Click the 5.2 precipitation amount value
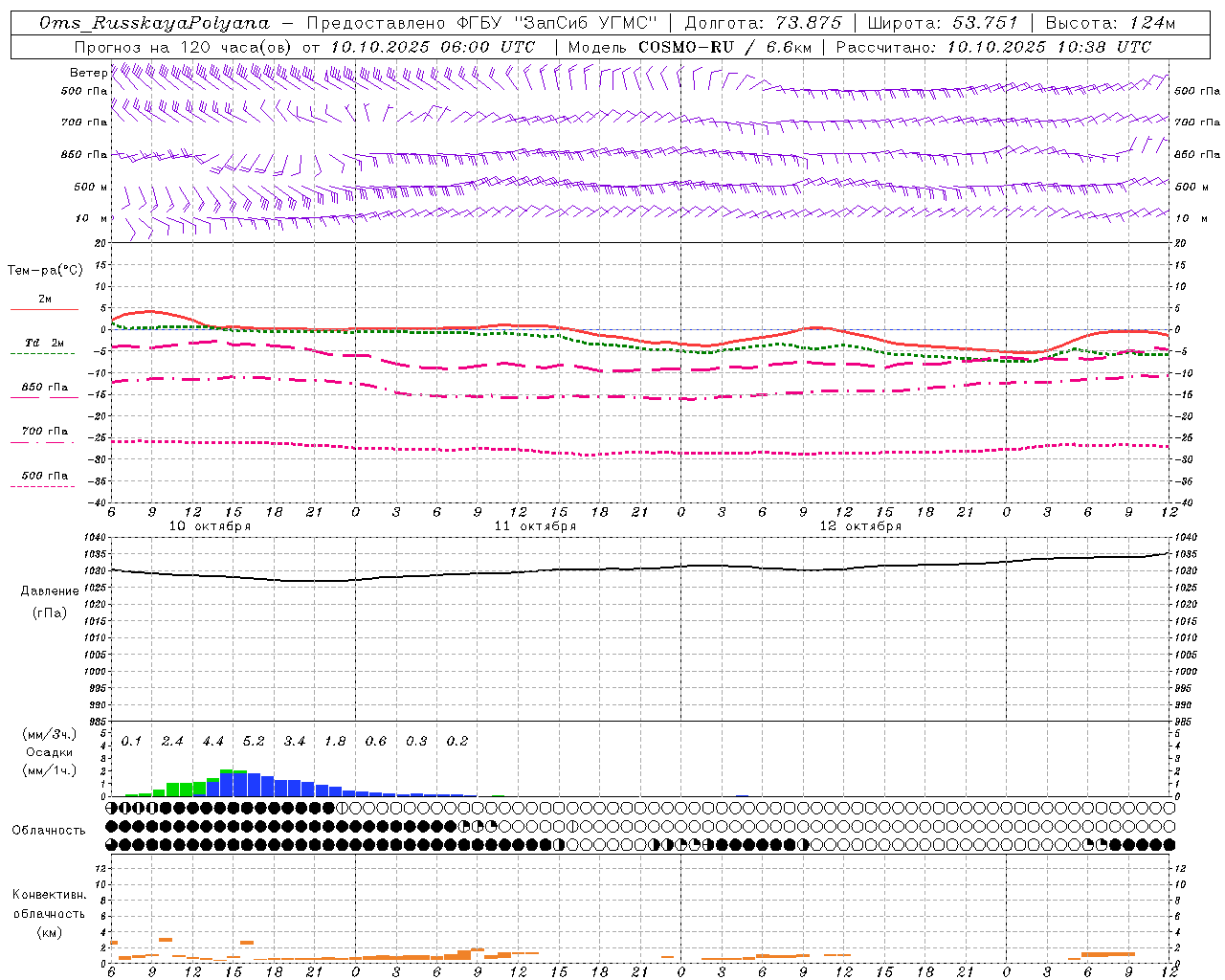1225x980 pixels. coord(254,741)
